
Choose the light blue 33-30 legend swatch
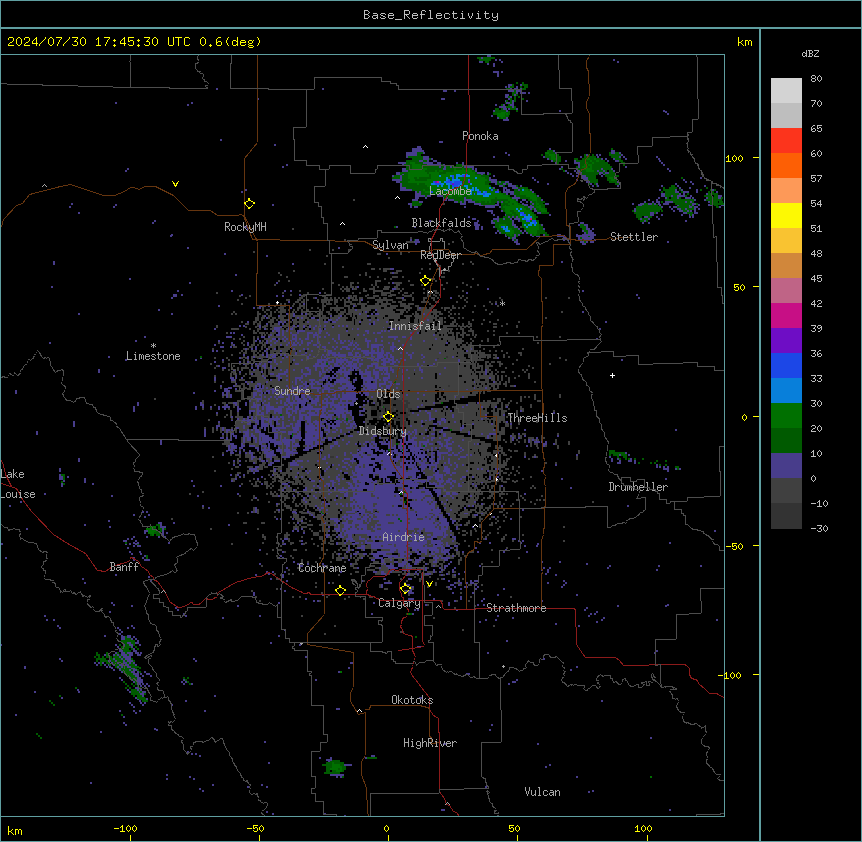tap(786, 390)
